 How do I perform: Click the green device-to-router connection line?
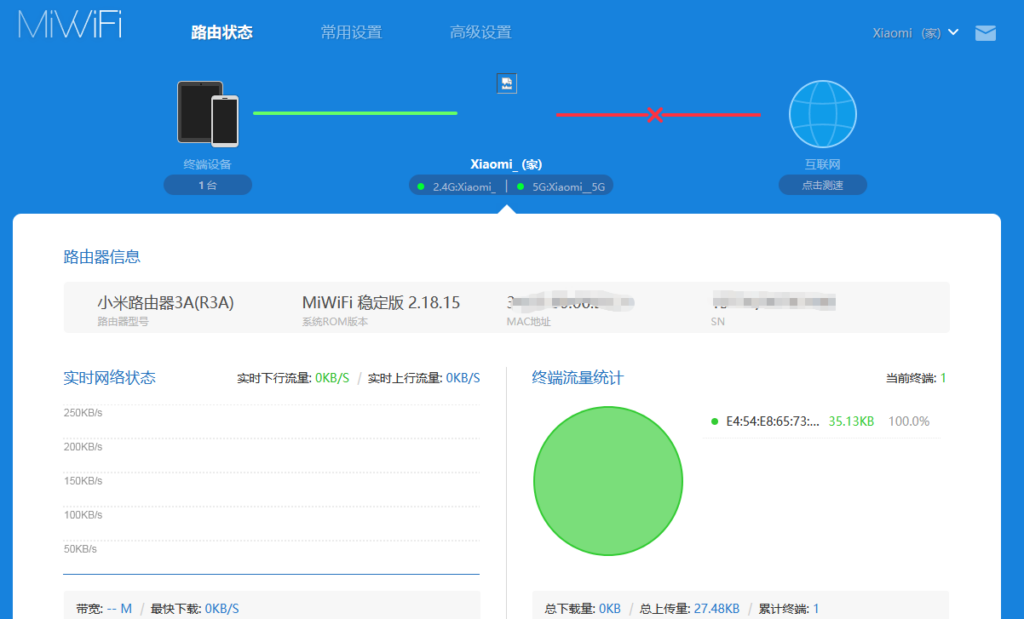click(355, 113)
